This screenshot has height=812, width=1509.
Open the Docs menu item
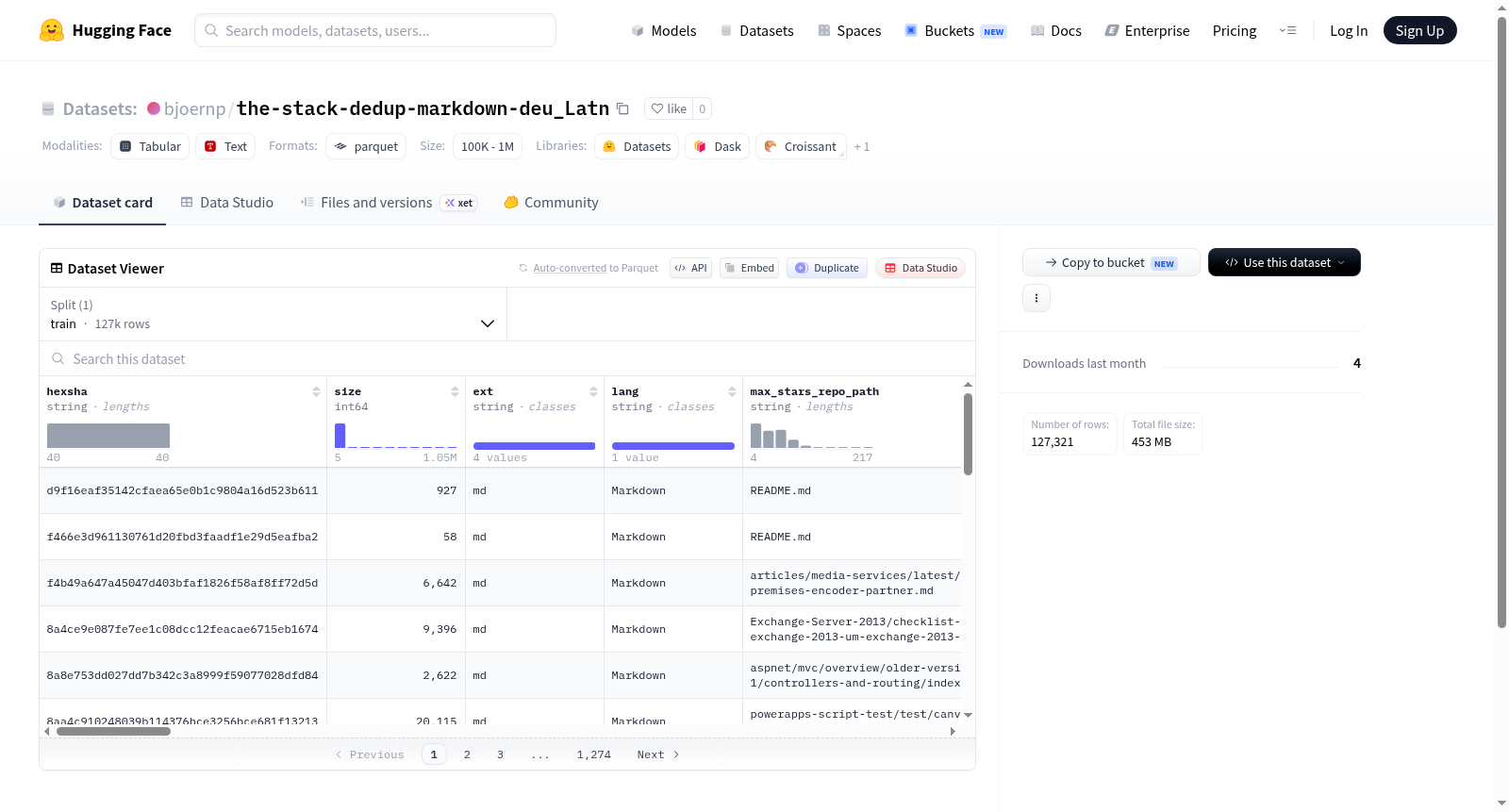(1055, 30)
